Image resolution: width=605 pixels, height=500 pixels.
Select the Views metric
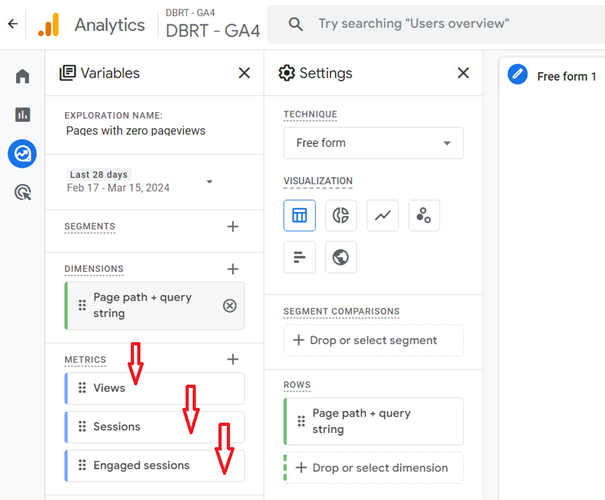coord(155,388)
